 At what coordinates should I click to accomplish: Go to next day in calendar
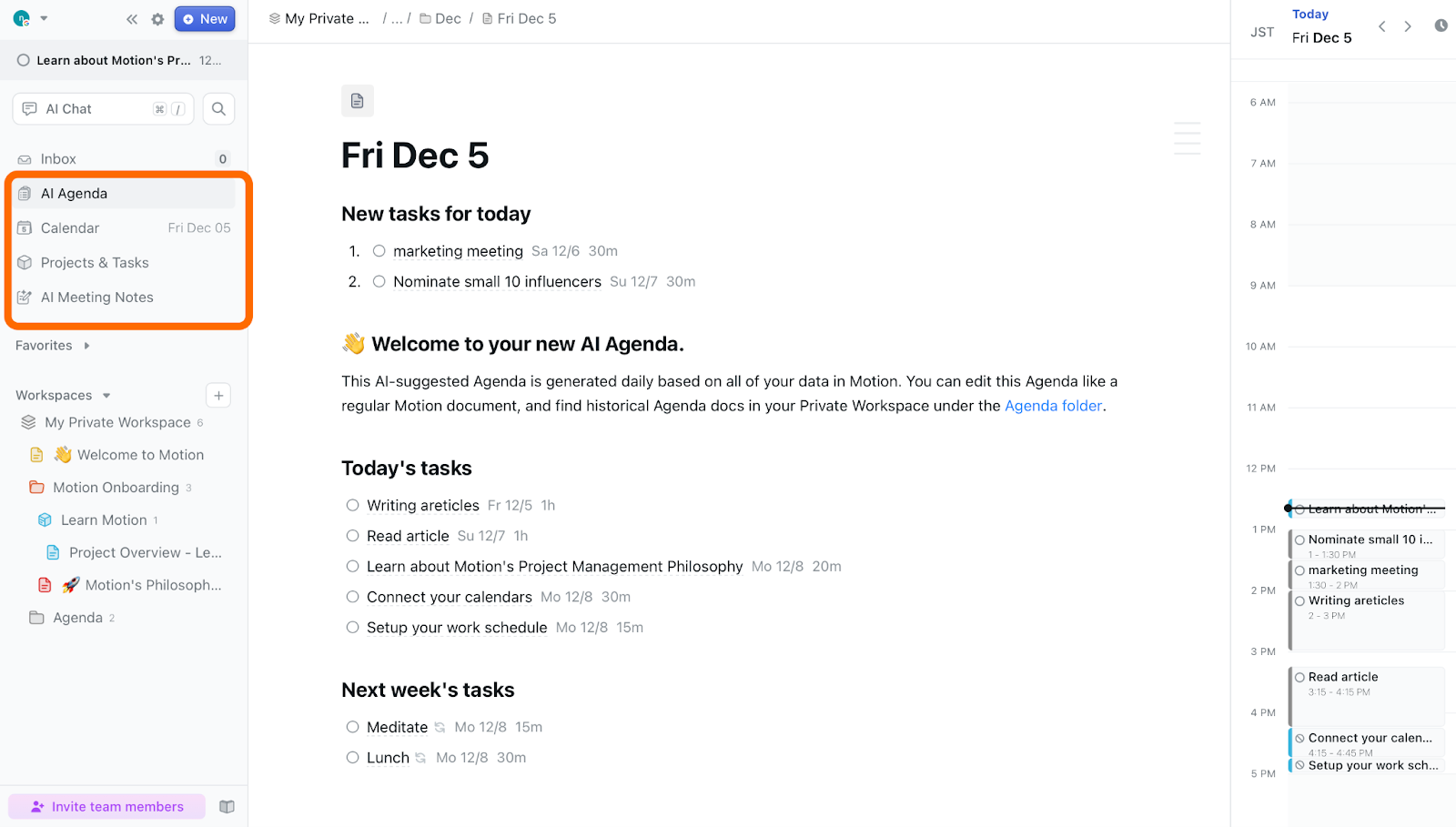1408,26
